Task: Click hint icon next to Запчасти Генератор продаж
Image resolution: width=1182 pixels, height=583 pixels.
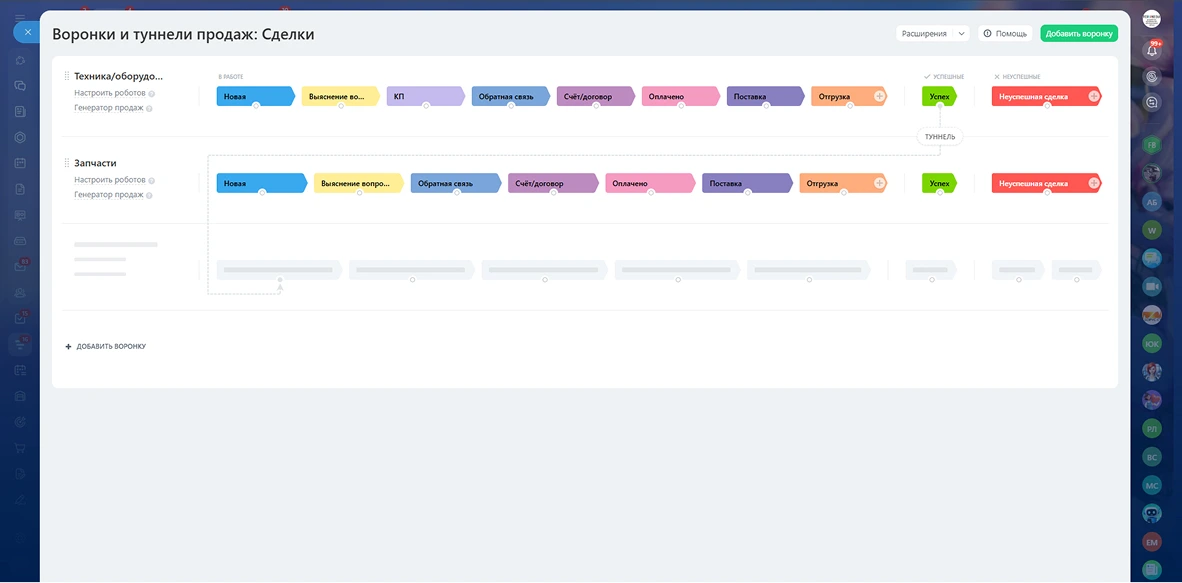Action: click(x=149, y=196)
